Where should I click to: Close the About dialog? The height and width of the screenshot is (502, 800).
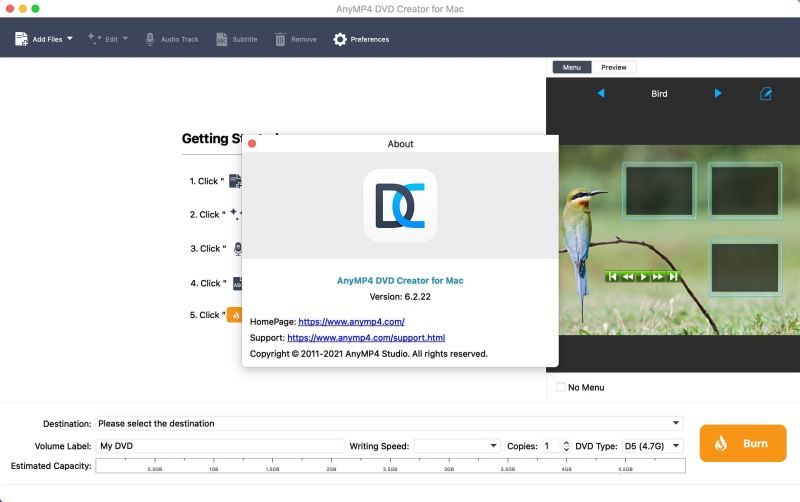[x=252, y=144]
